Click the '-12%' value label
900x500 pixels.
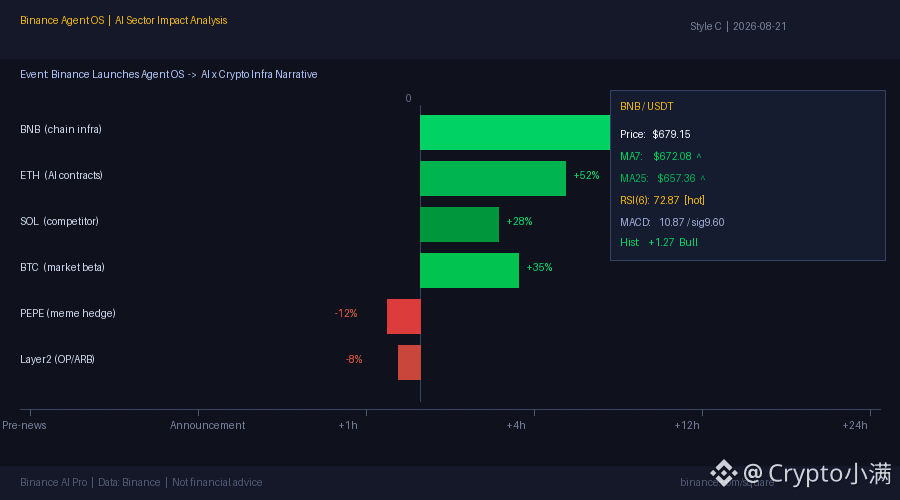pos(346,313)
